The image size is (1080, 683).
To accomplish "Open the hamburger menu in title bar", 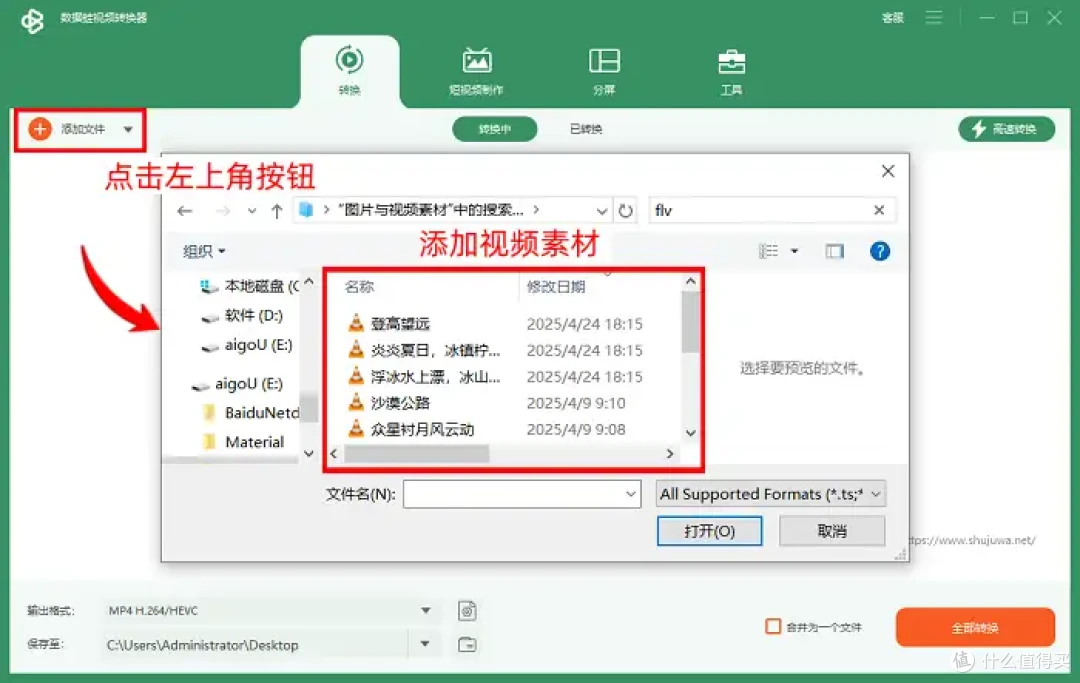I will (x=933, y=17).
